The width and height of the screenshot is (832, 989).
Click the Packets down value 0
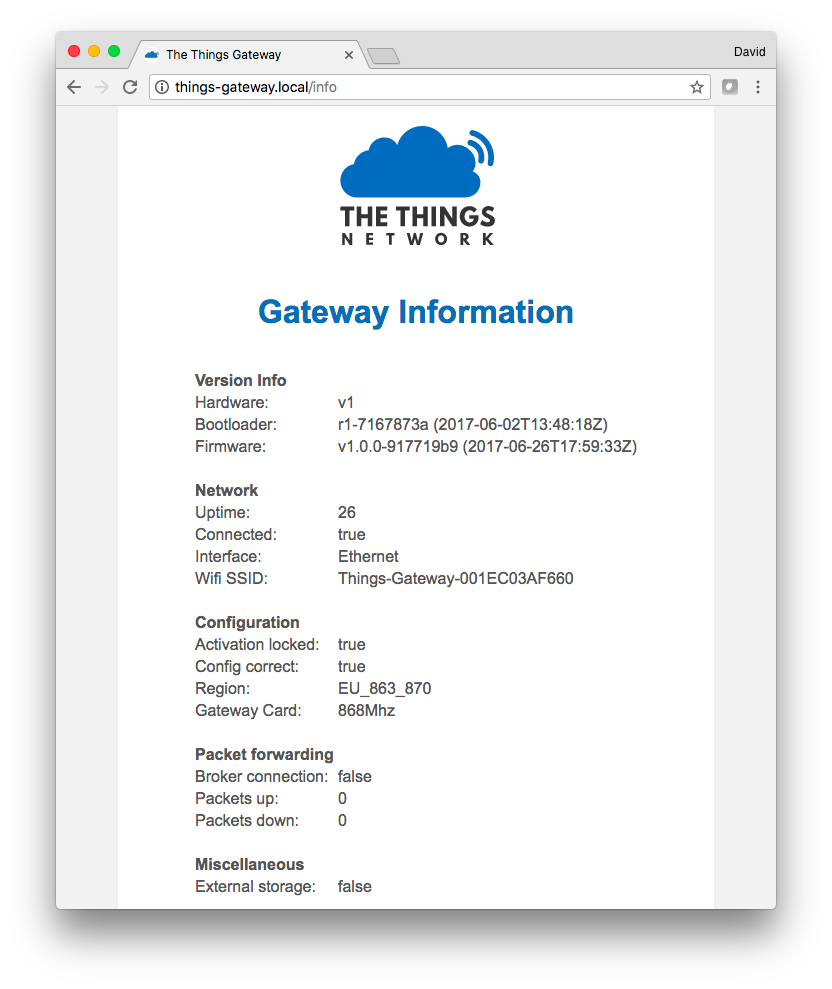[342, 821]
